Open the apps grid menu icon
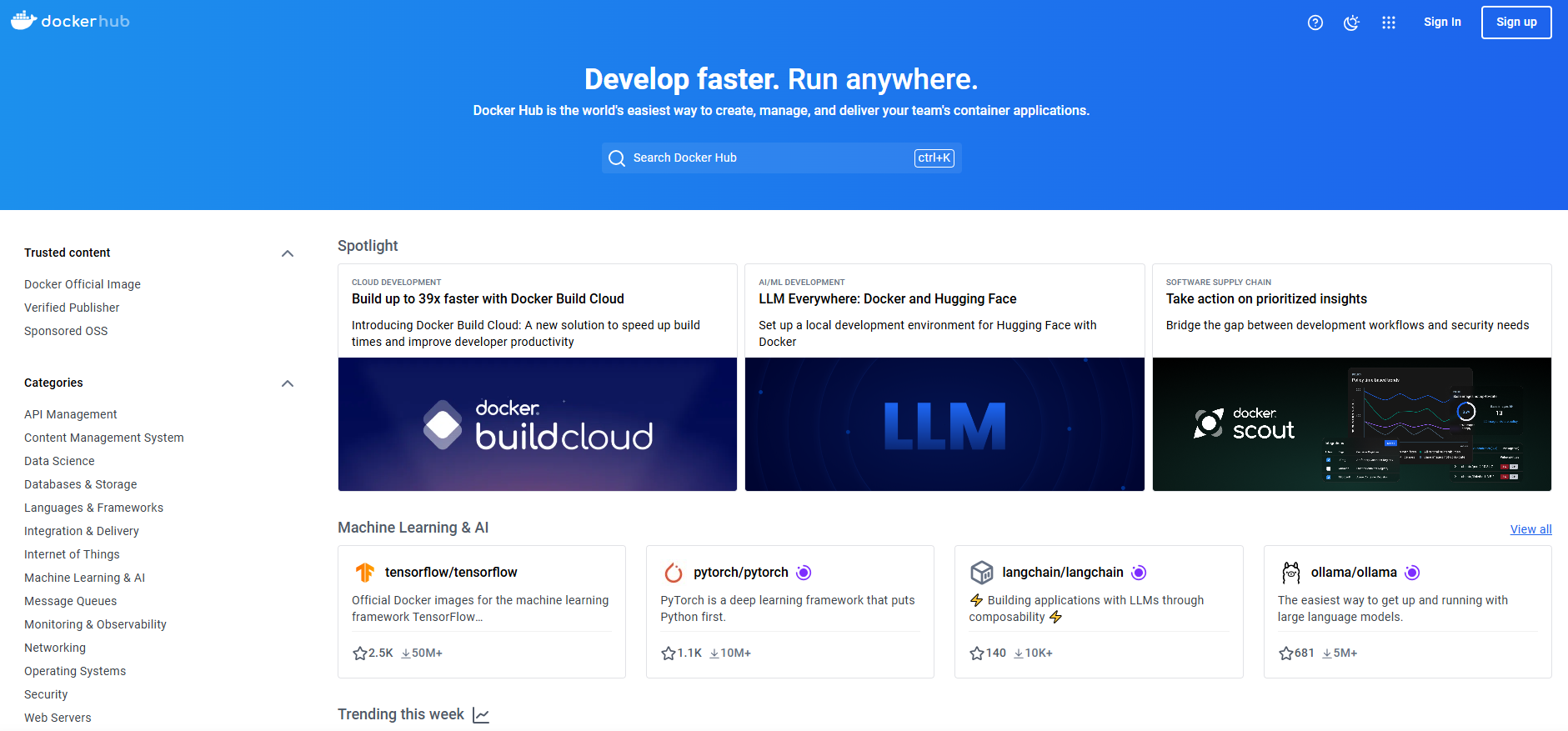 click(1389, 23)
